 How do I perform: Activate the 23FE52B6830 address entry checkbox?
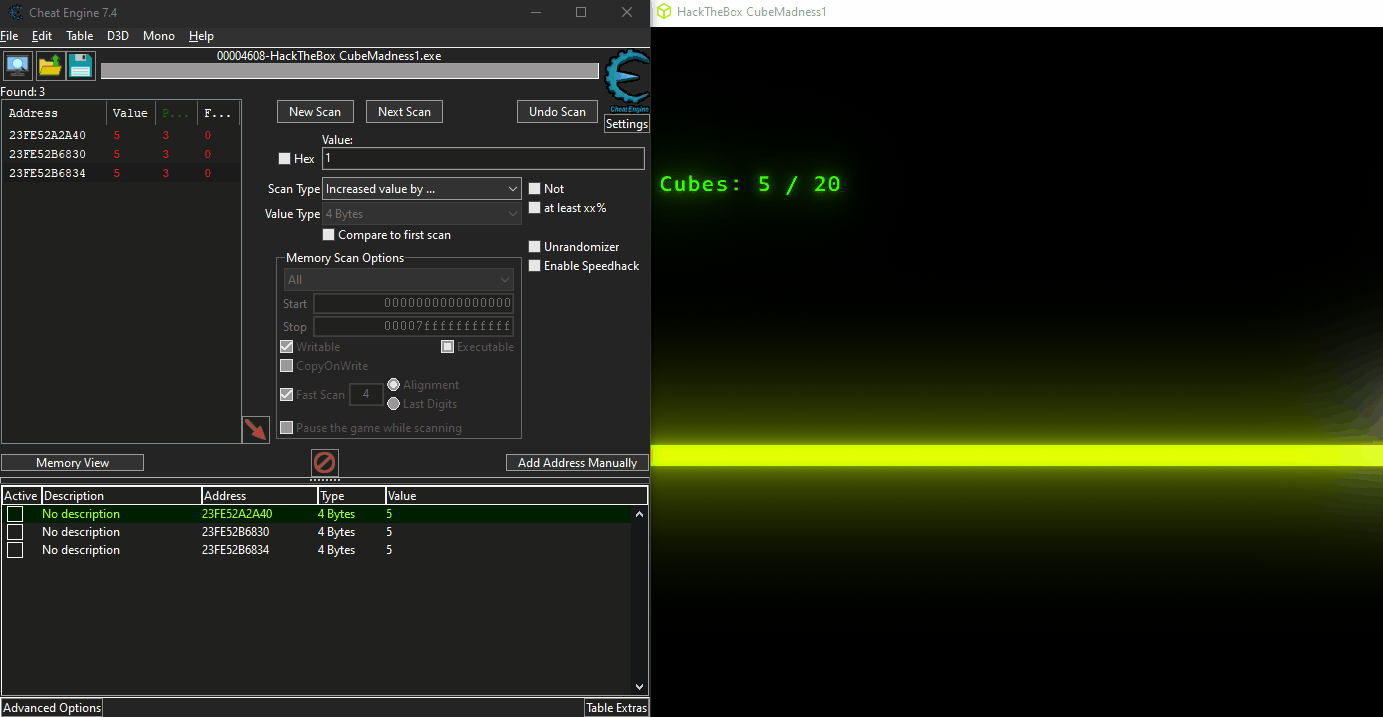[x=15, y=532]
